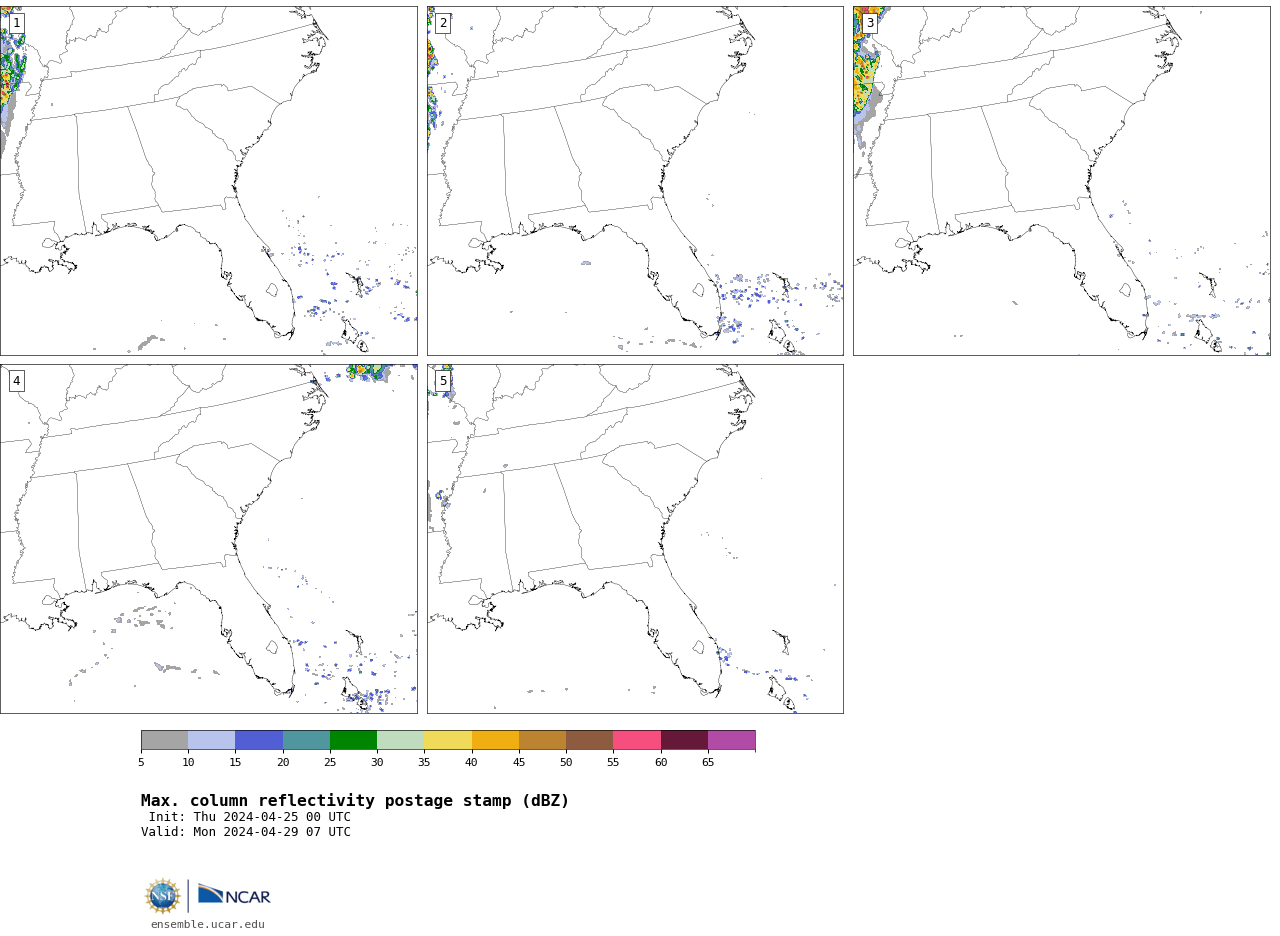Click the gray 5-10 dBZ swatch
Image resolution: width=1280 pixels, height=936 pixels.
pos(164,740)
